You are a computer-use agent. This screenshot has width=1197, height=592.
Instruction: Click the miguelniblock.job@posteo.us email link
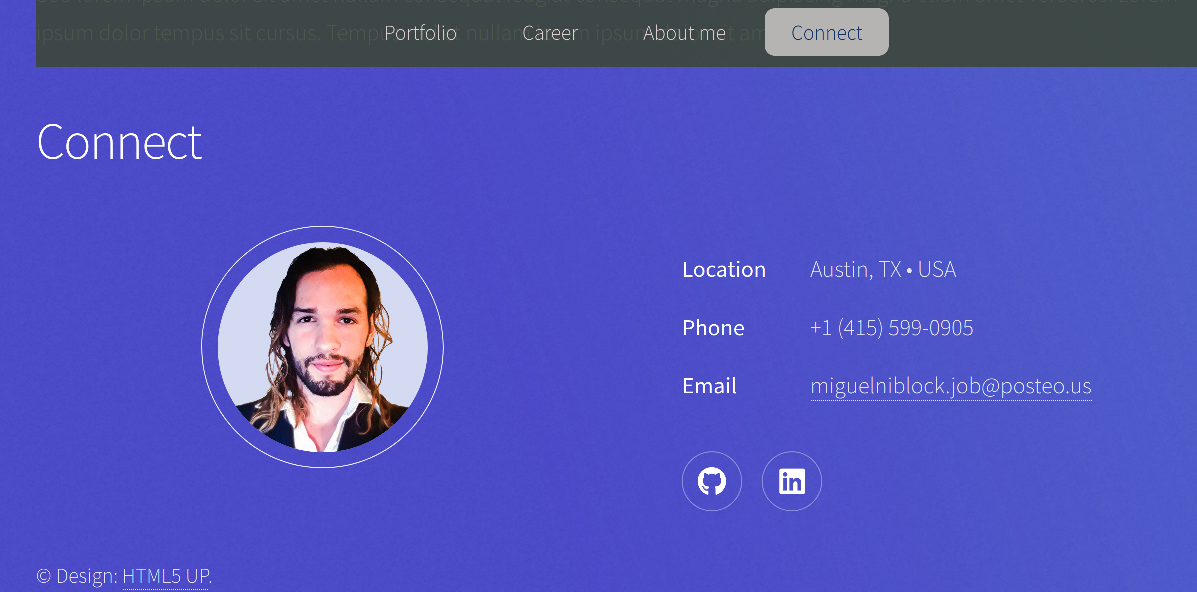pos(951,387)
